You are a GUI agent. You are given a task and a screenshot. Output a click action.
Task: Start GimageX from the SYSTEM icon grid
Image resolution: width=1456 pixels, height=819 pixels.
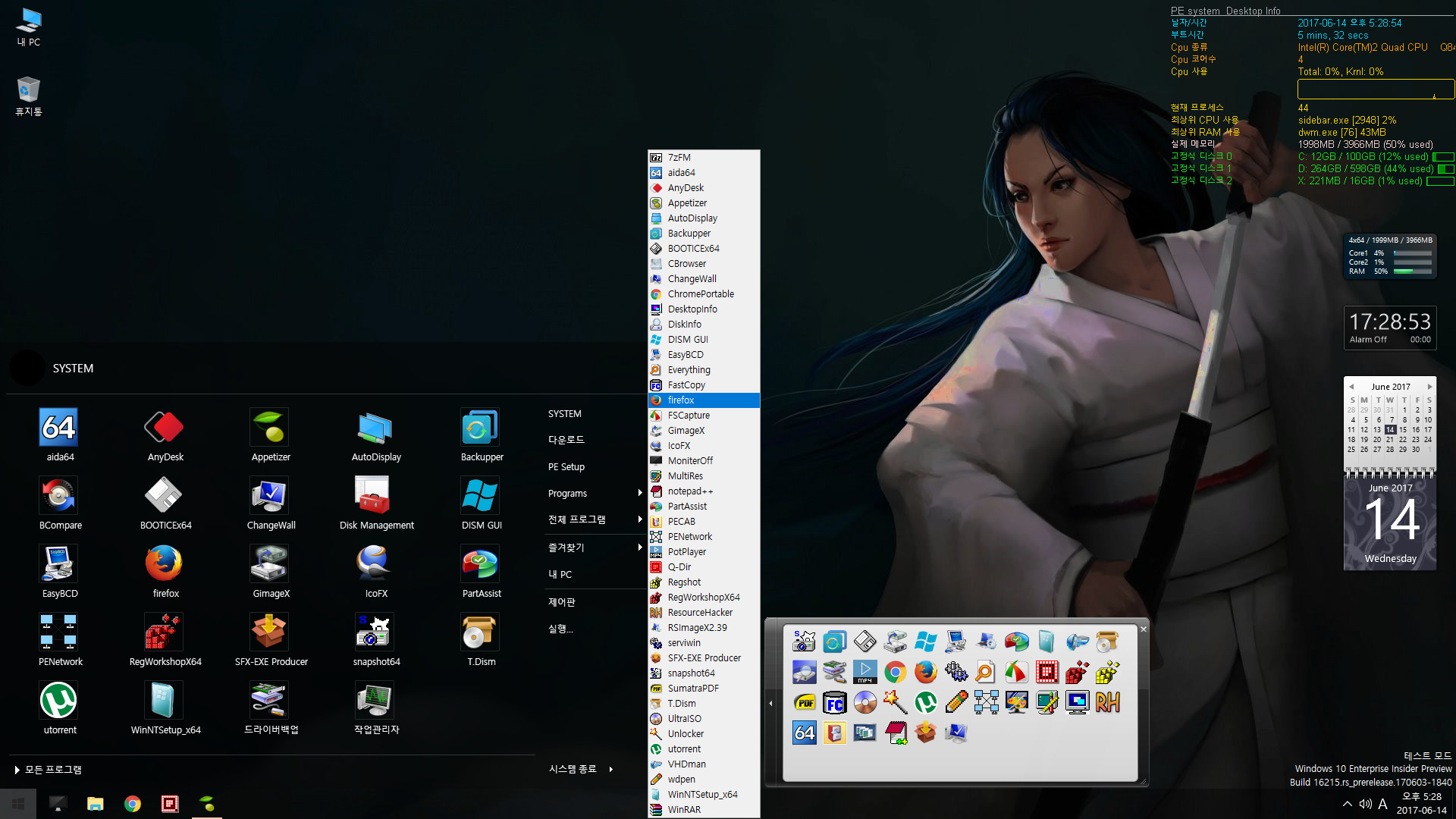point(270,572)
